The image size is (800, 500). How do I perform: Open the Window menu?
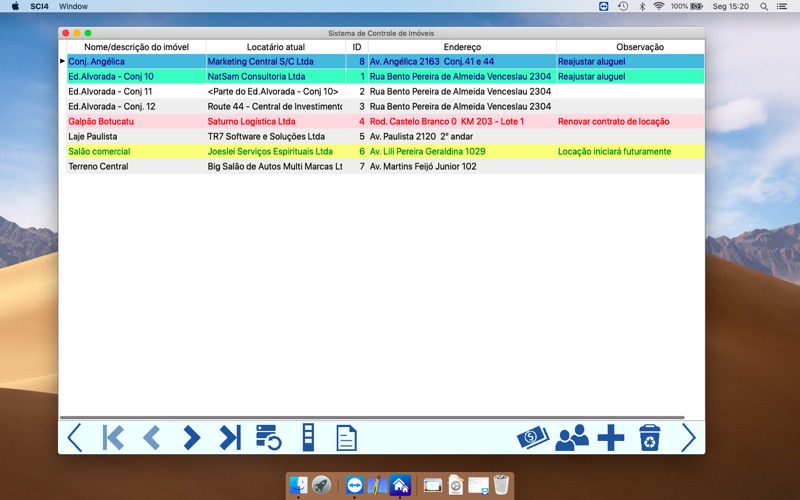coord(73,6)
